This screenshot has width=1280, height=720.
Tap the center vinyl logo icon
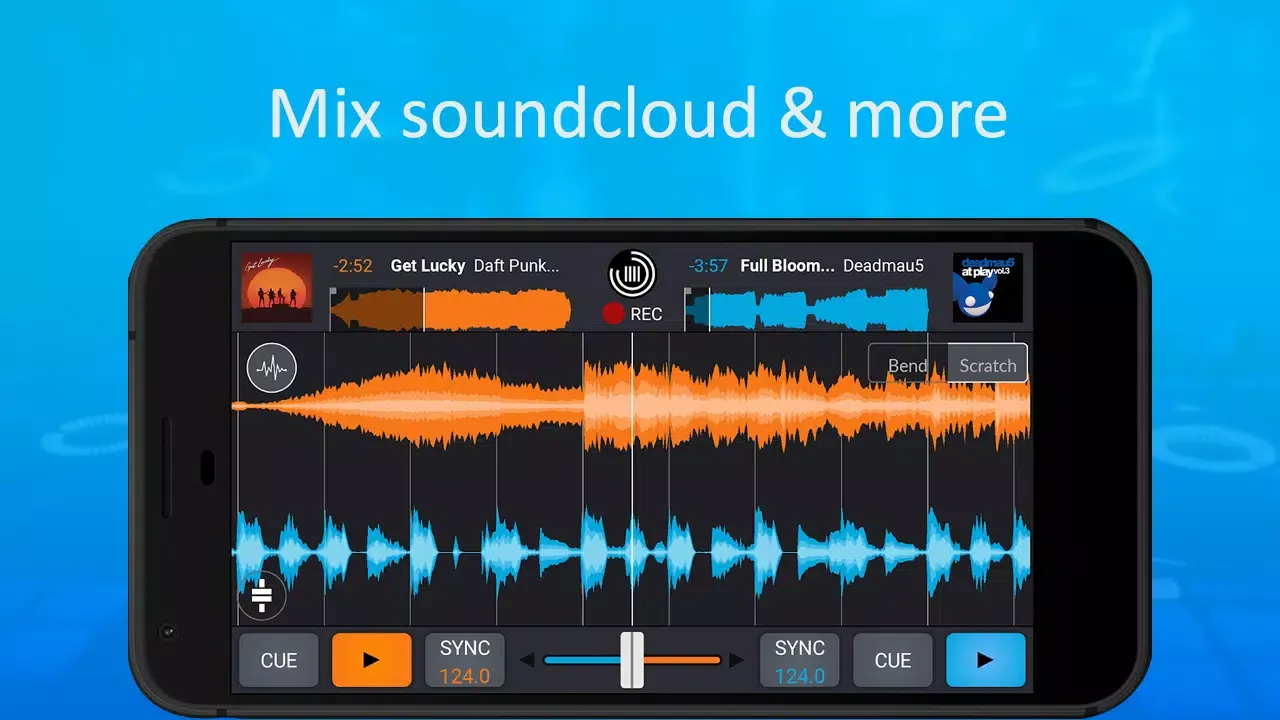tap(632, 274)
